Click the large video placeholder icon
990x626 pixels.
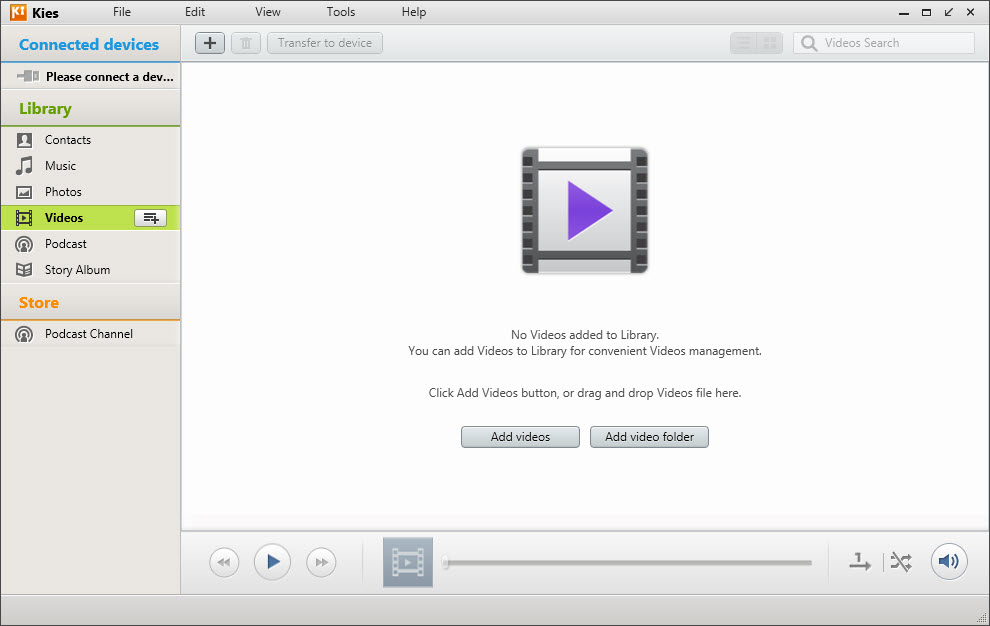(585, 210)
